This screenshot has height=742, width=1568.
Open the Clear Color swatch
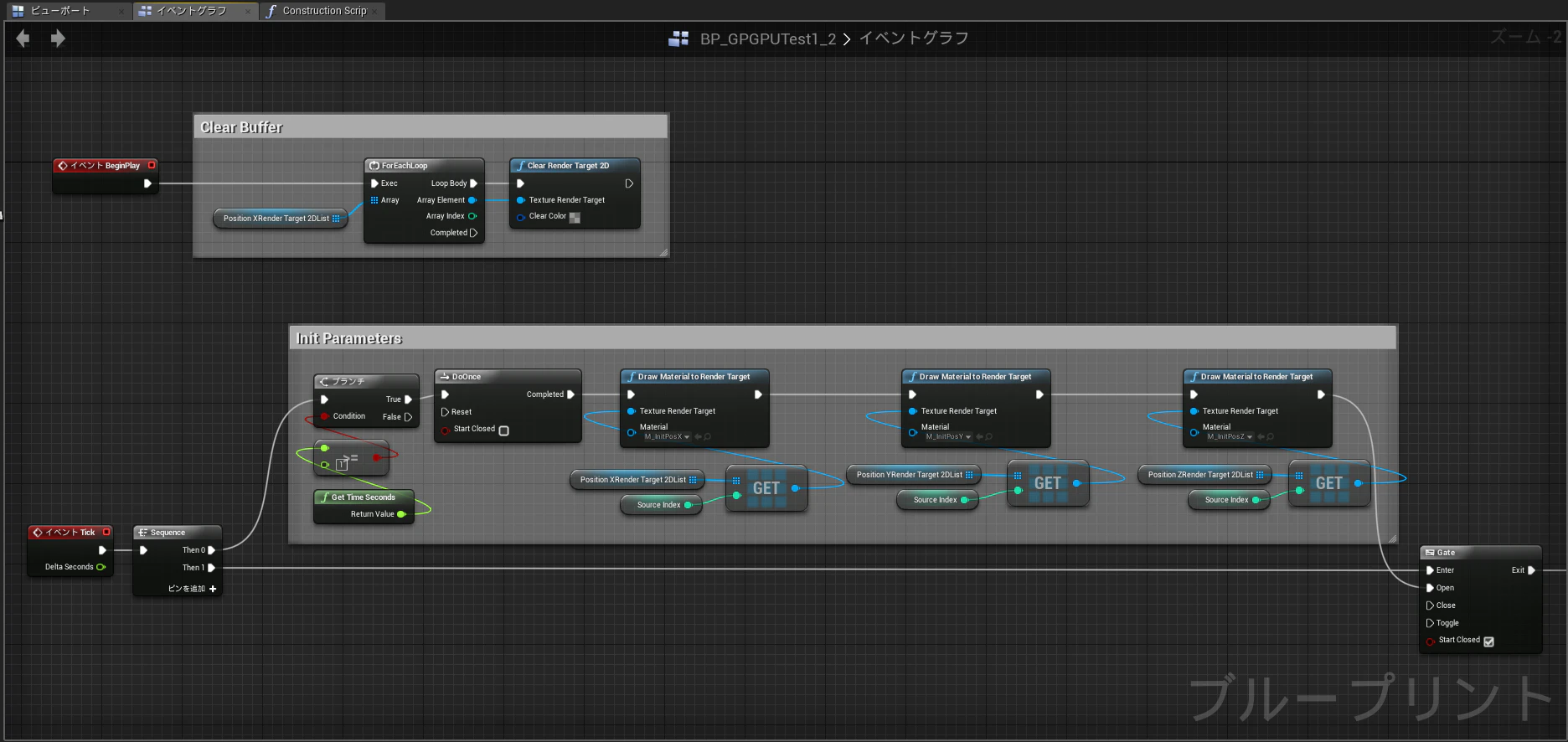tap(575, 217)
